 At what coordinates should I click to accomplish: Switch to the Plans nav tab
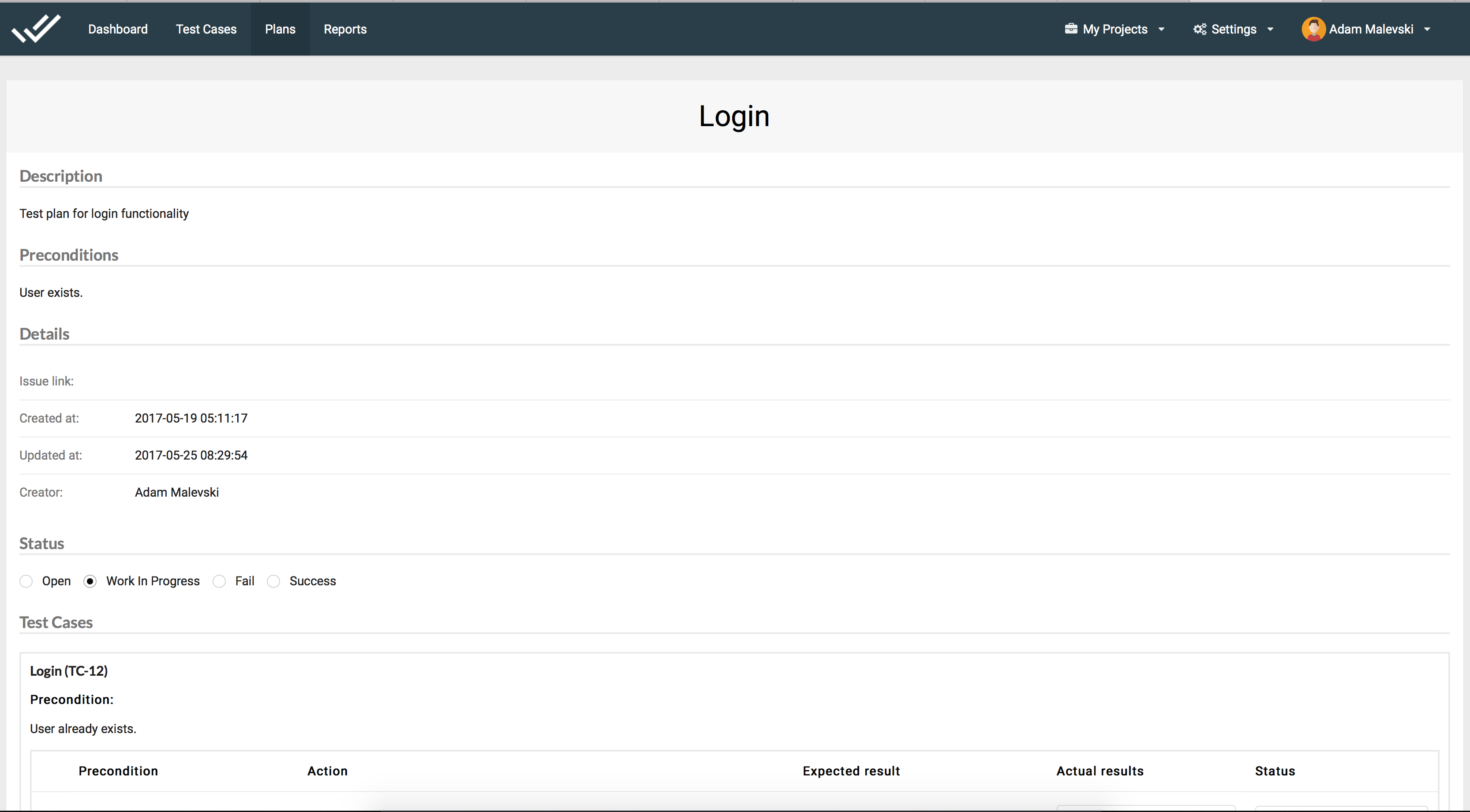coord(280,29)
